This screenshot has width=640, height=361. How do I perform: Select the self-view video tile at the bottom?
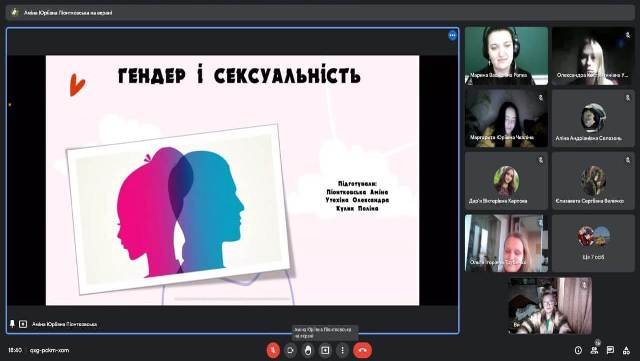point(550,306)
